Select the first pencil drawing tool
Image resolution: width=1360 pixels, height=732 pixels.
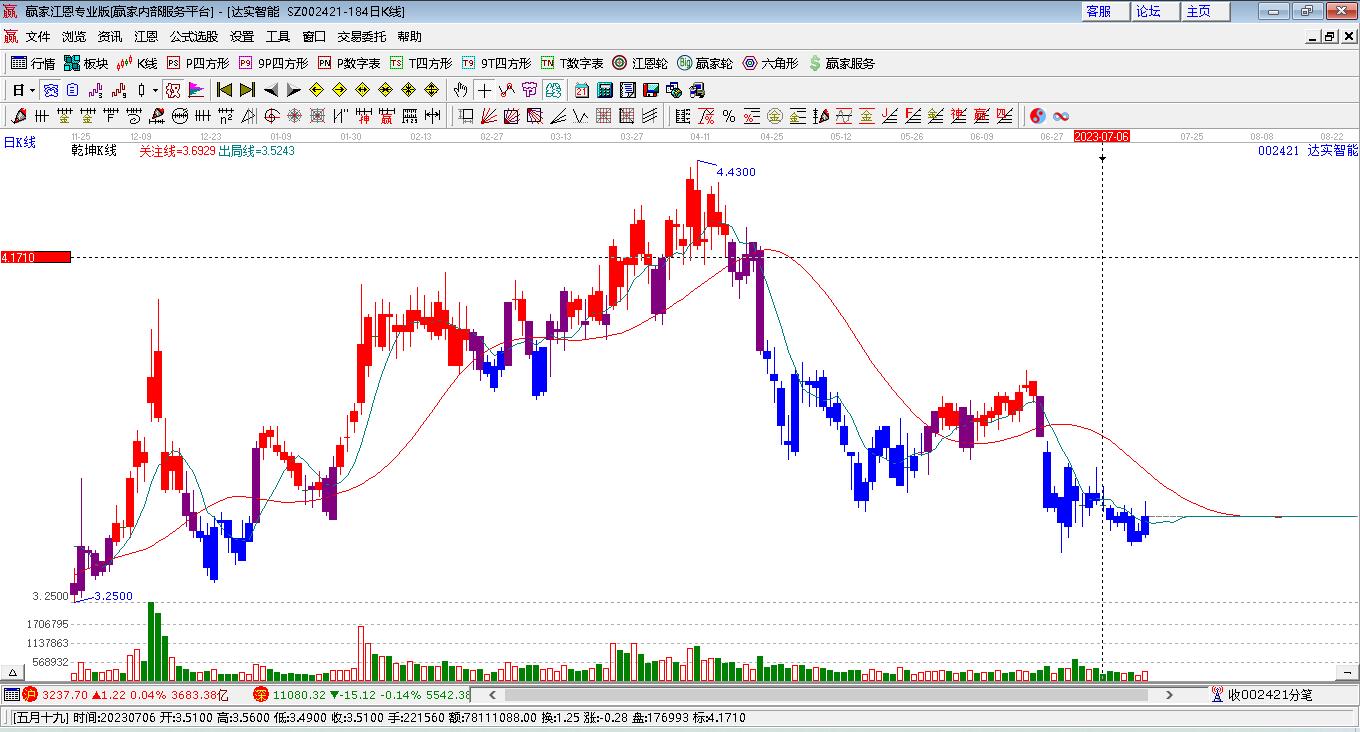[17, 116]
